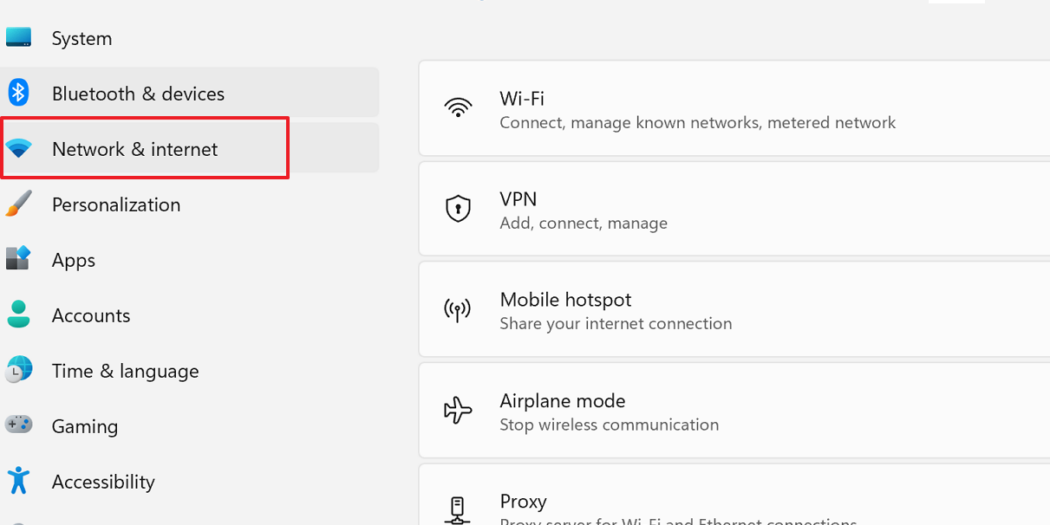Open Time & language settings label
This screenshot has height=525, width=1050.
[125, 371]
